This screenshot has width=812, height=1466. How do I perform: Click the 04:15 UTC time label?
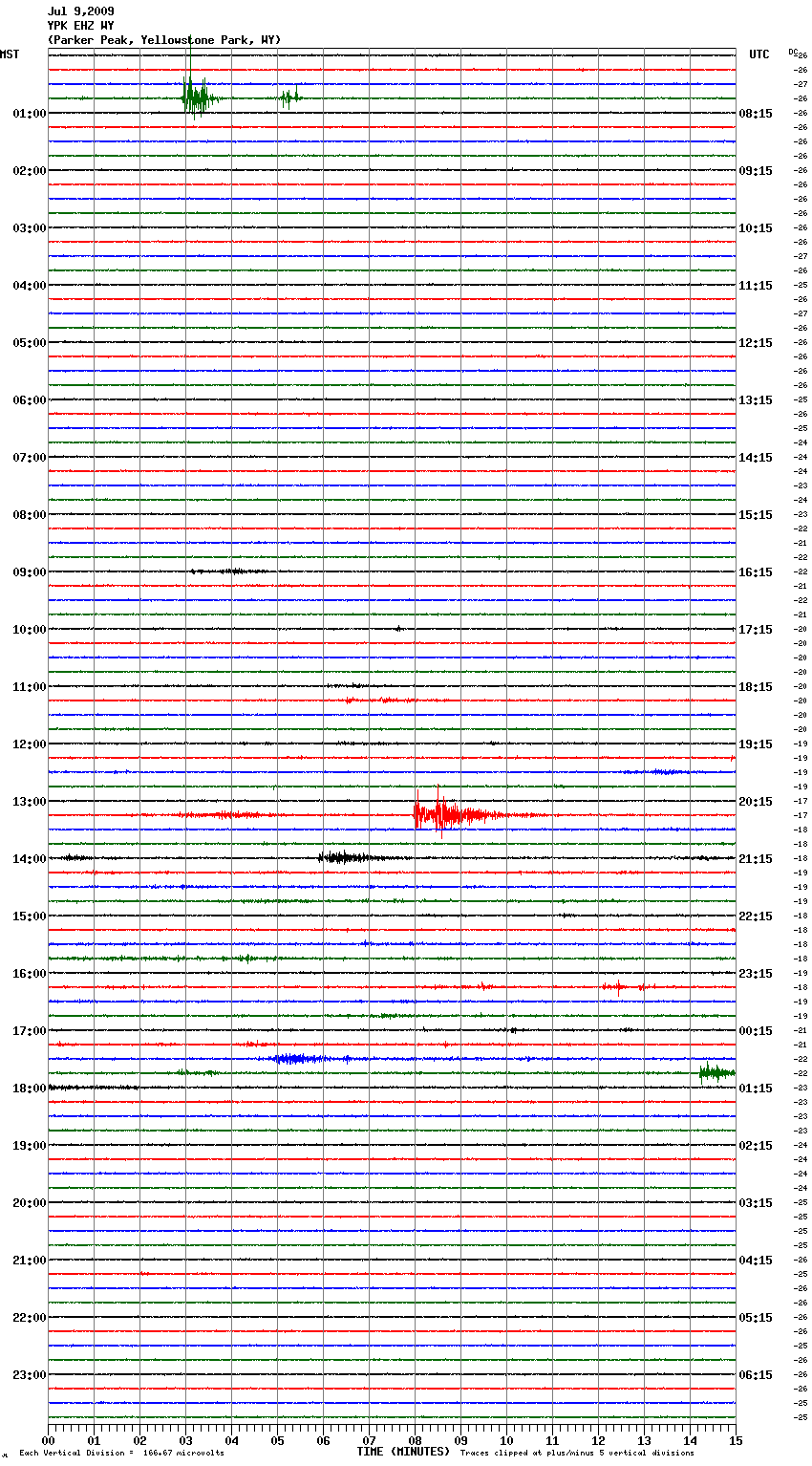(756, 1261)
